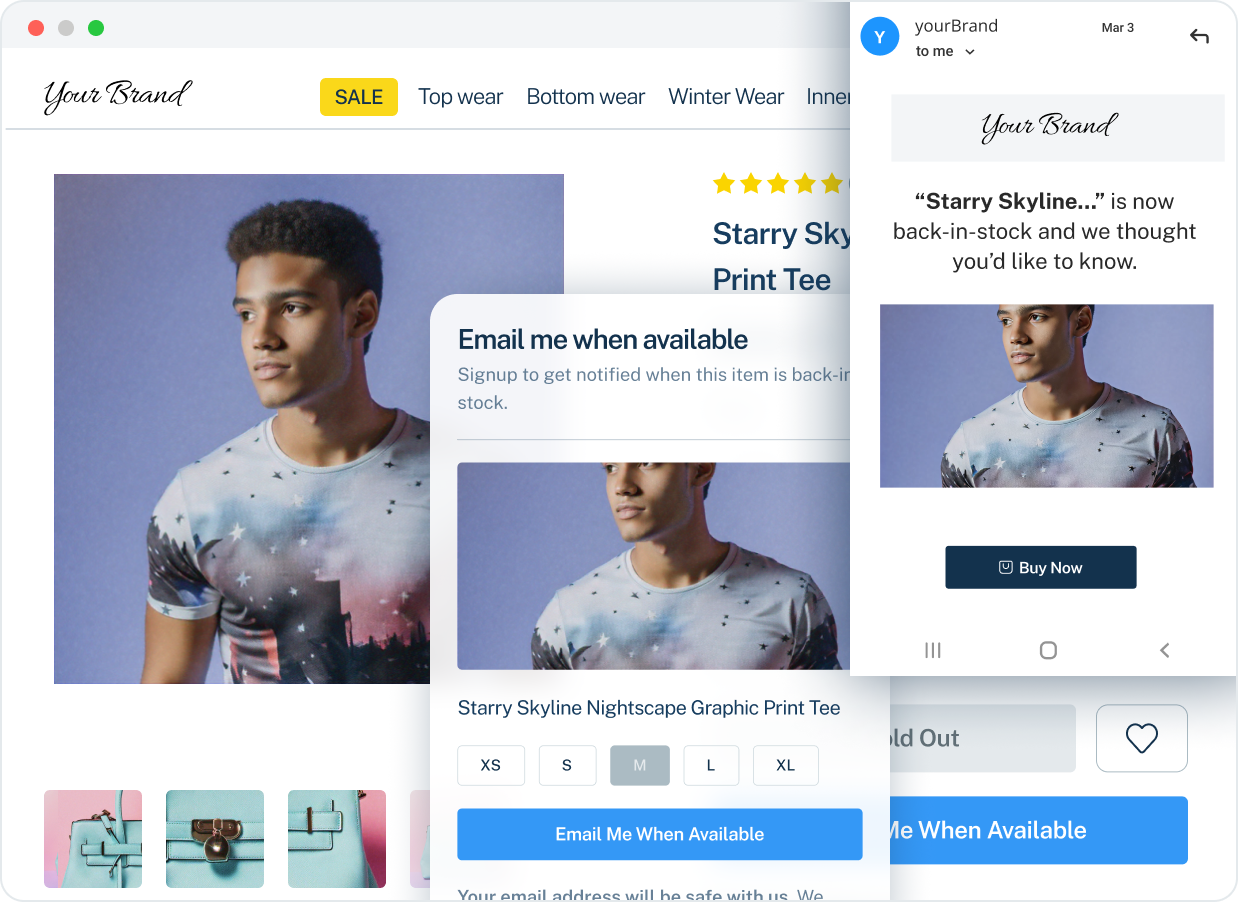
Task: Click the reply arrow icon in email
Action: click(x=1199, y=36)
